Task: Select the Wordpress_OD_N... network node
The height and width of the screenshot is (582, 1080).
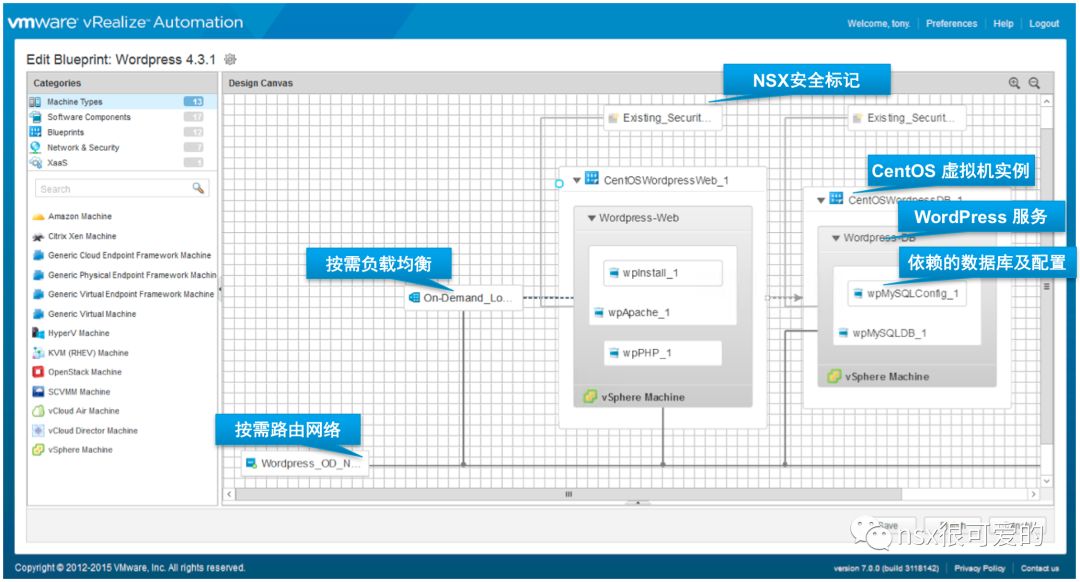Action: click(305, 463)
